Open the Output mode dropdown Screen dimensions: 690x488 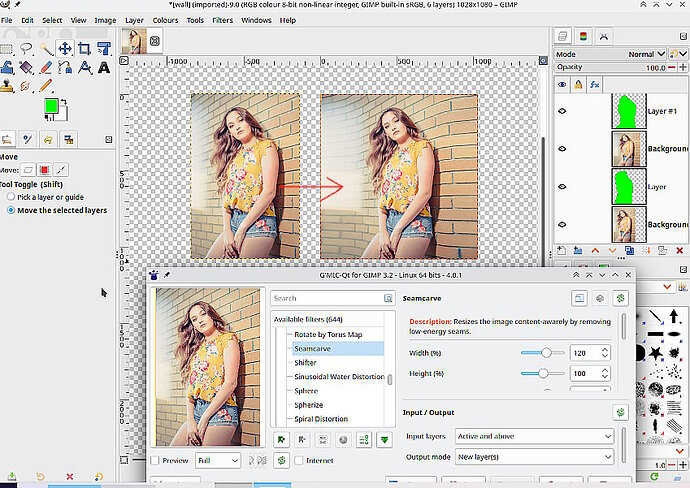[x=534, y=457]
